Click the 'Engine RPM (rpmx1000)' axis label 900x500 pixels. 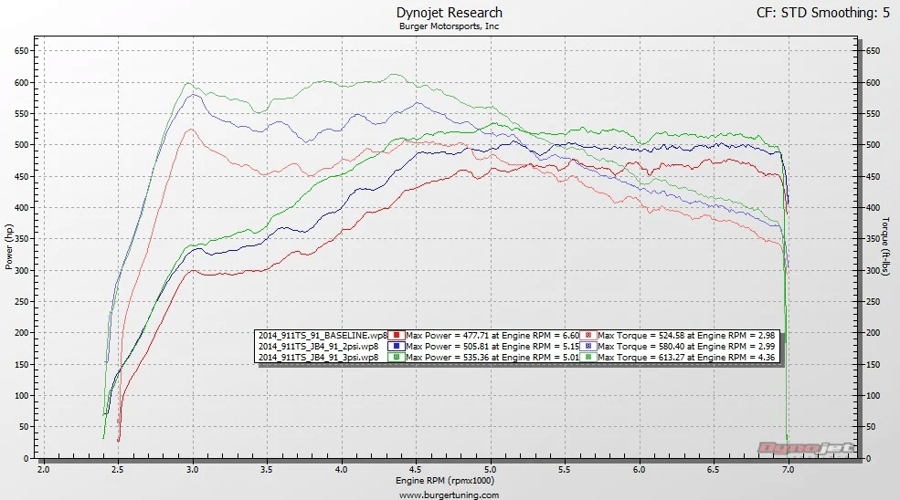coord(445,480)
